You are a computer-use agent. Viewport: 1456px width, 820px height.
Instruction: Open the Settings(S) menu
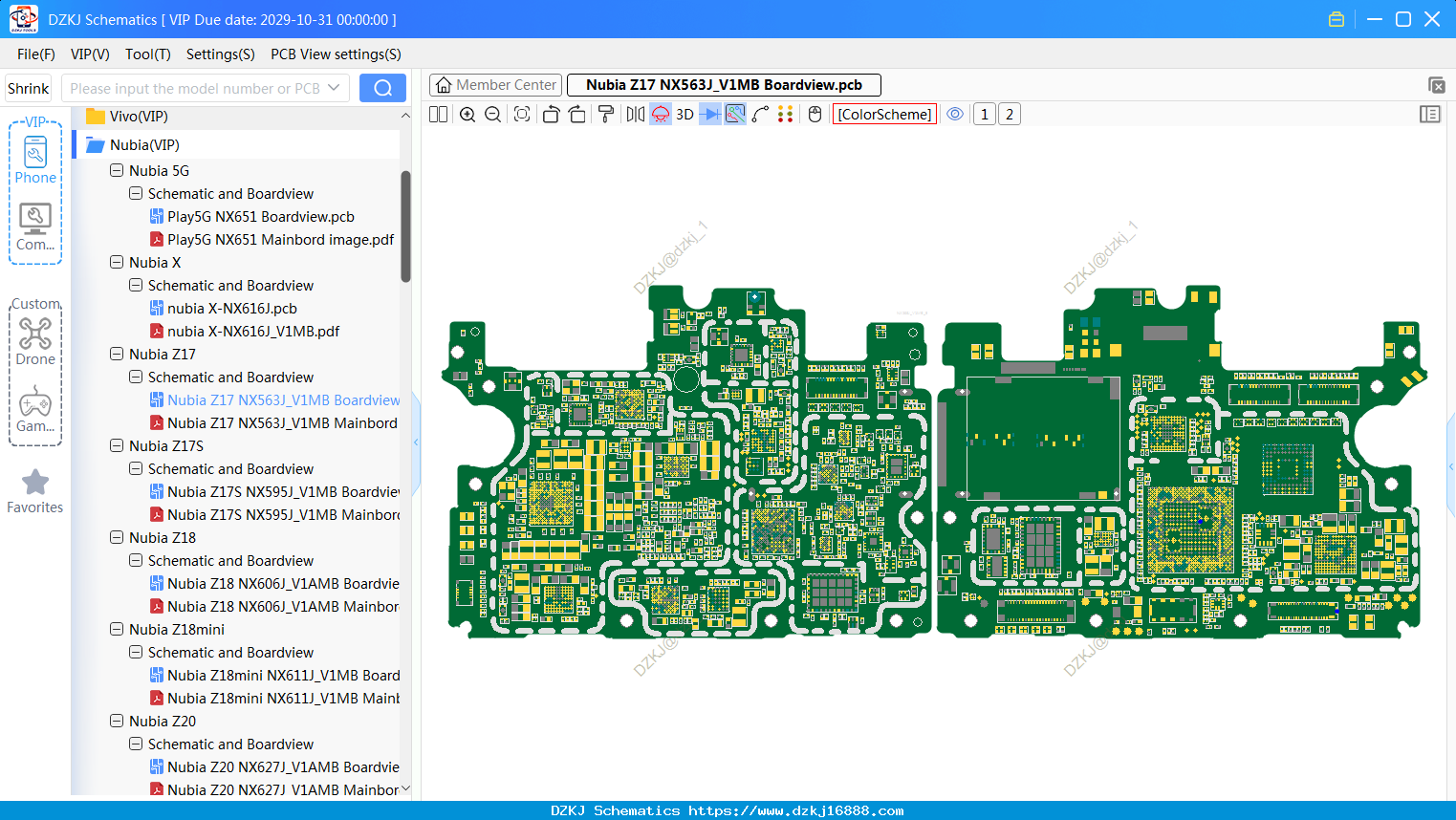pyautogui.click(x=221, y=54)
